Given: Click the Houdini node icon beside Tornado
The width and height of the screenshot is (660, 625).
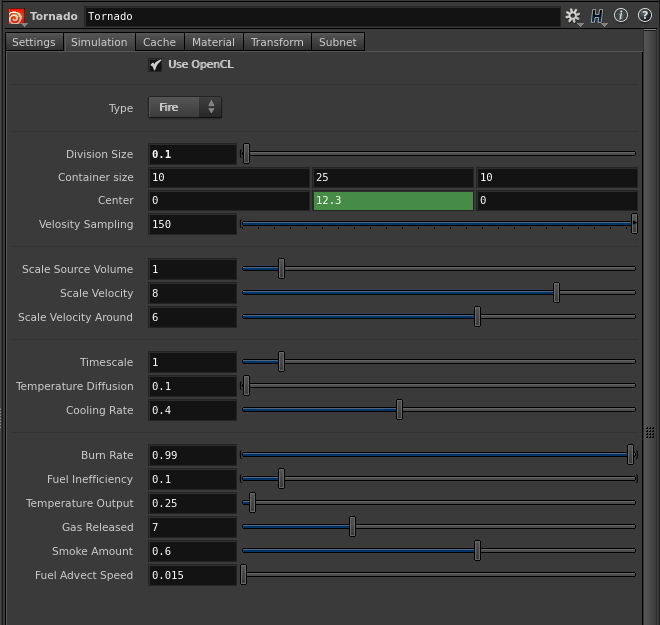Looking at the screenshot, I should tap(15, 16).
